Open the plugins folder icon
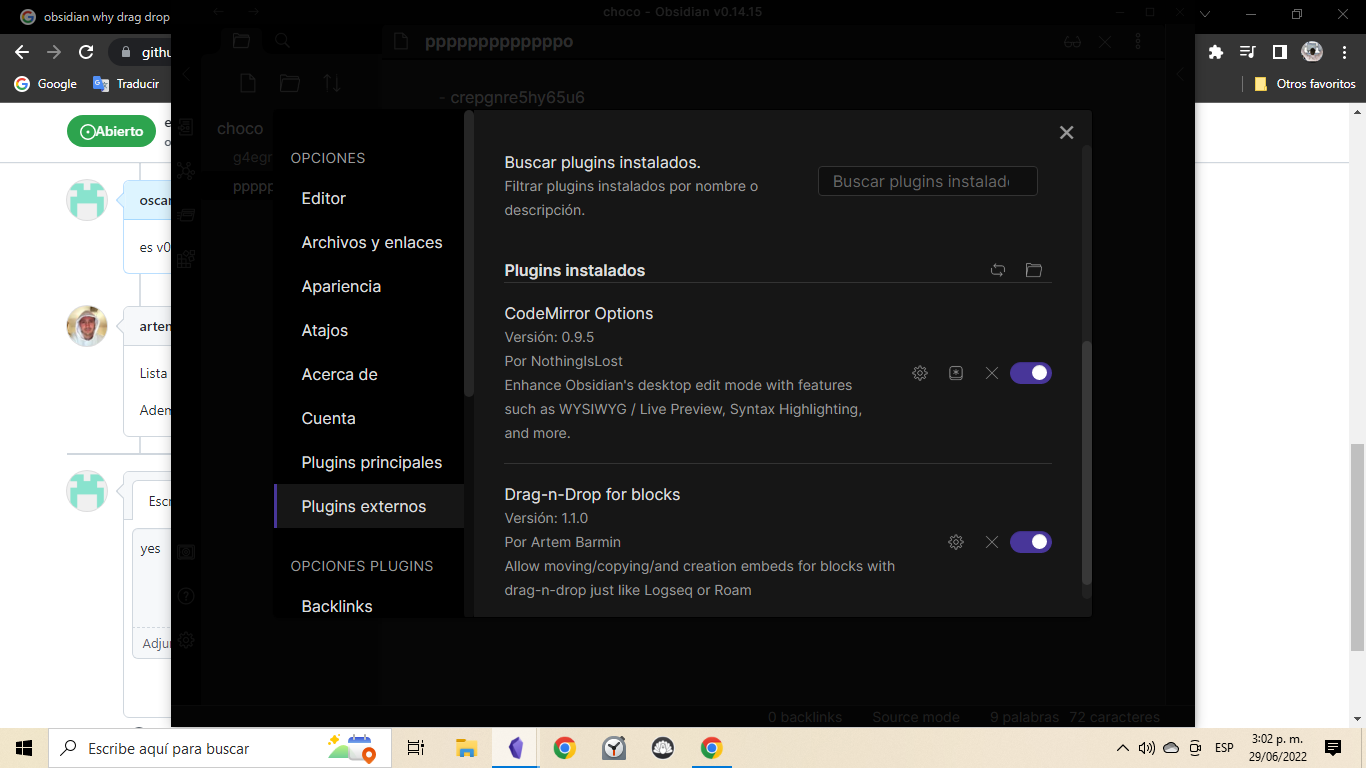Viewport: 1366px width, 768px height. click(1033, 269)
